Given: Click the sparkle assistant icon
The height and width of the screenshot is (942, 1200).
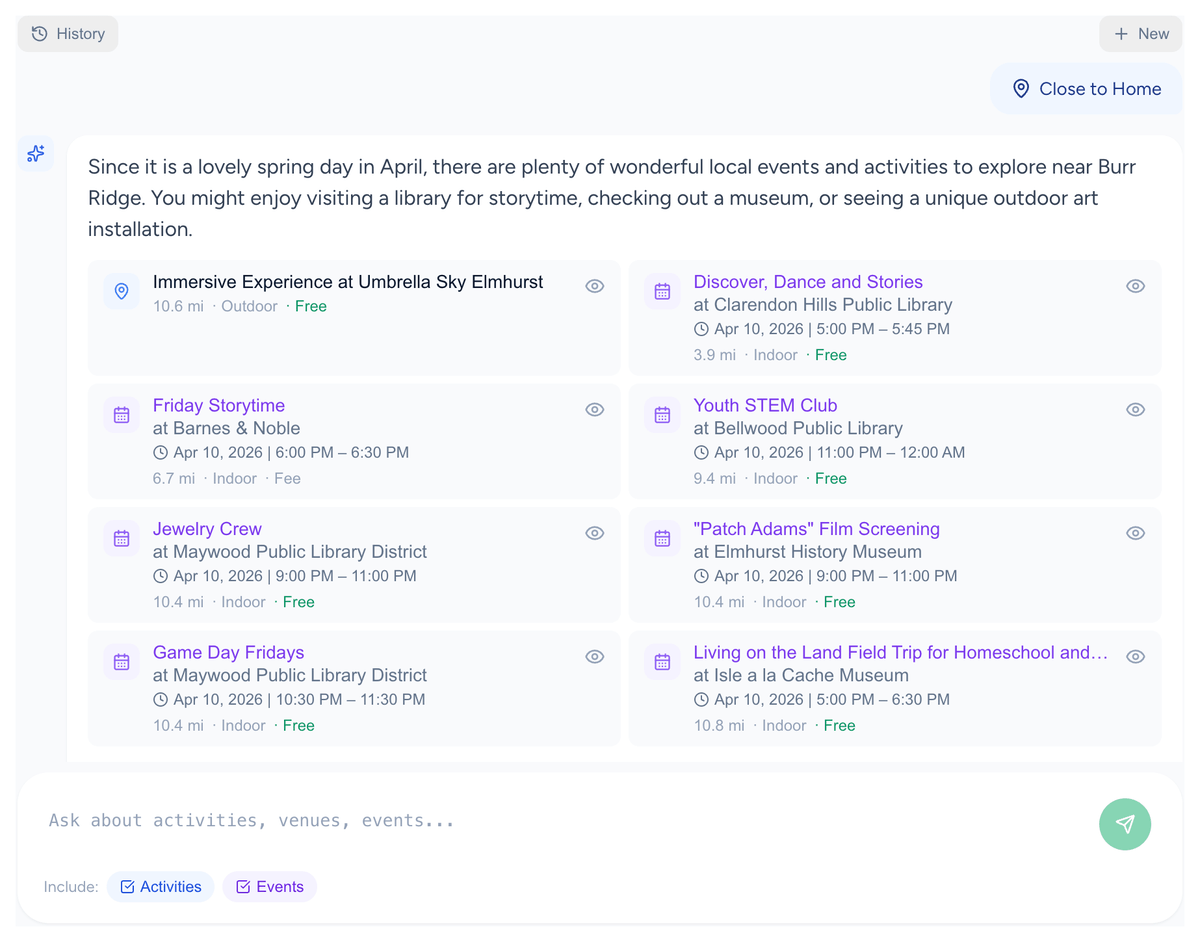Looking at the screenshot, I should point(36,153).
